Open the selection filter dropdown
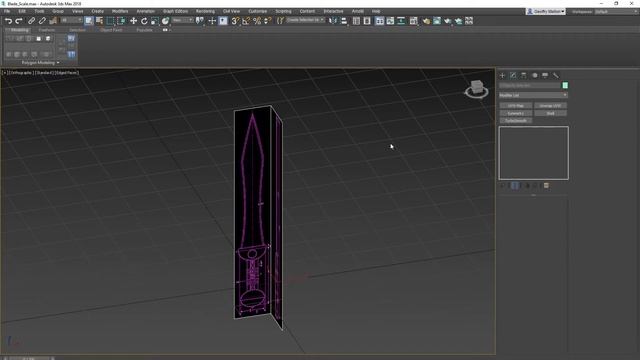This screenshot has width=640, height=360. tap(71, 20)
